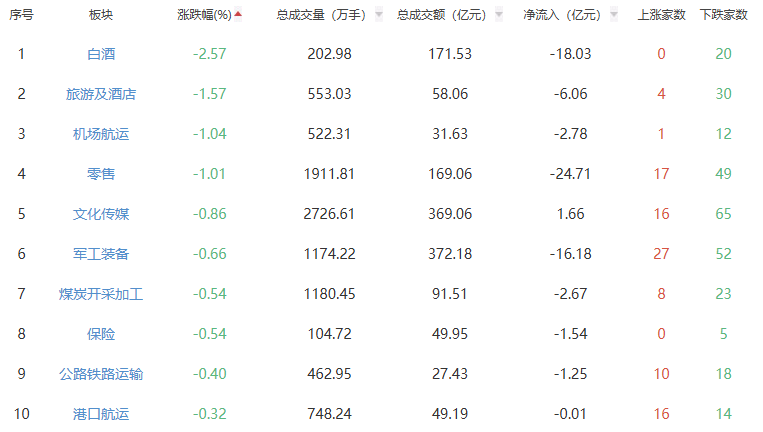Click the 板块 column header
Screen dimensions: 763x432
click(x=101, y=15)
